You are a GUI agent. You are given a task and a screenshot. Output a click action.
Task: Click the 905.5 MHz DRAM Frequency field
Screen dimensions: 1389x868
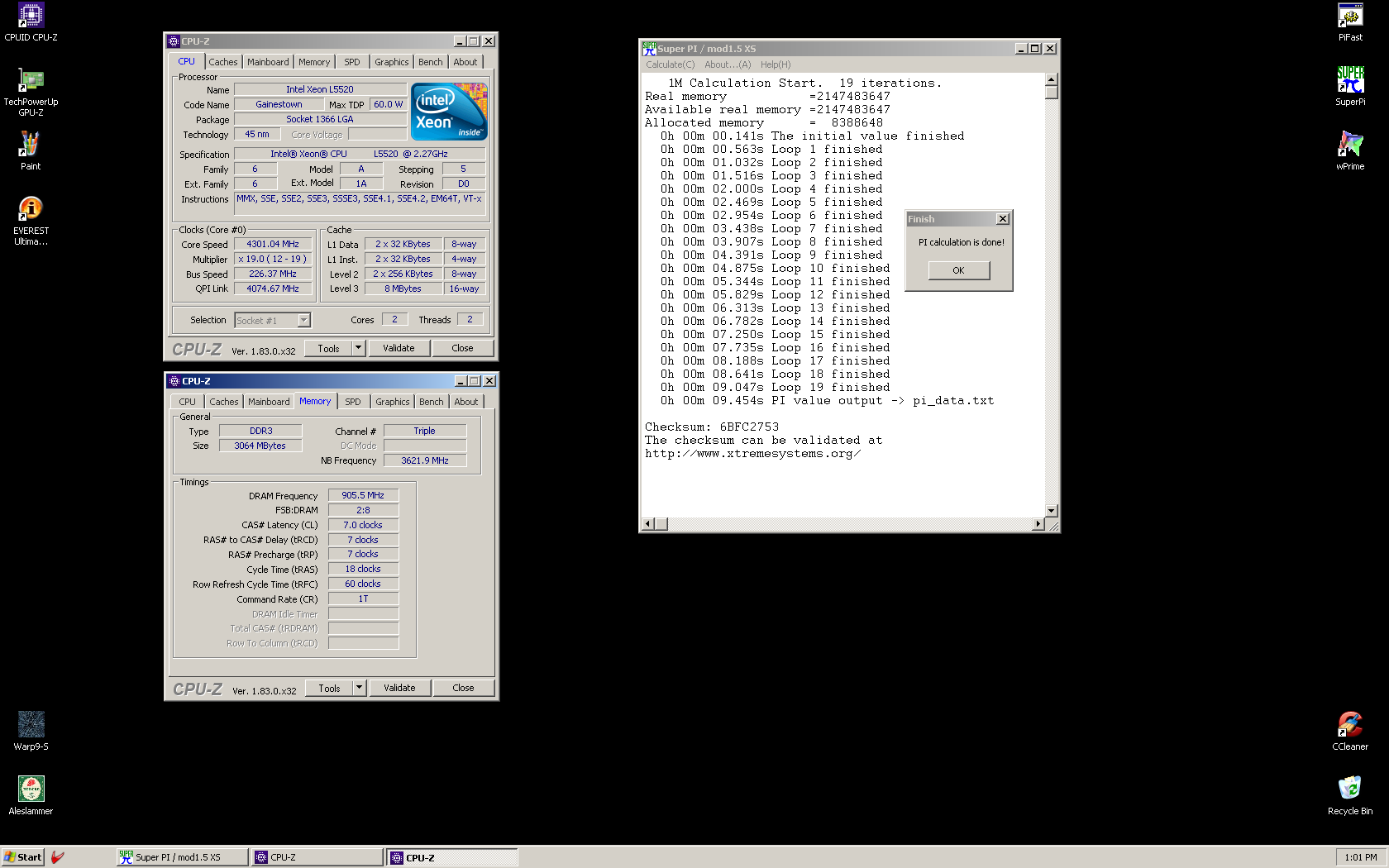[363, 495]
